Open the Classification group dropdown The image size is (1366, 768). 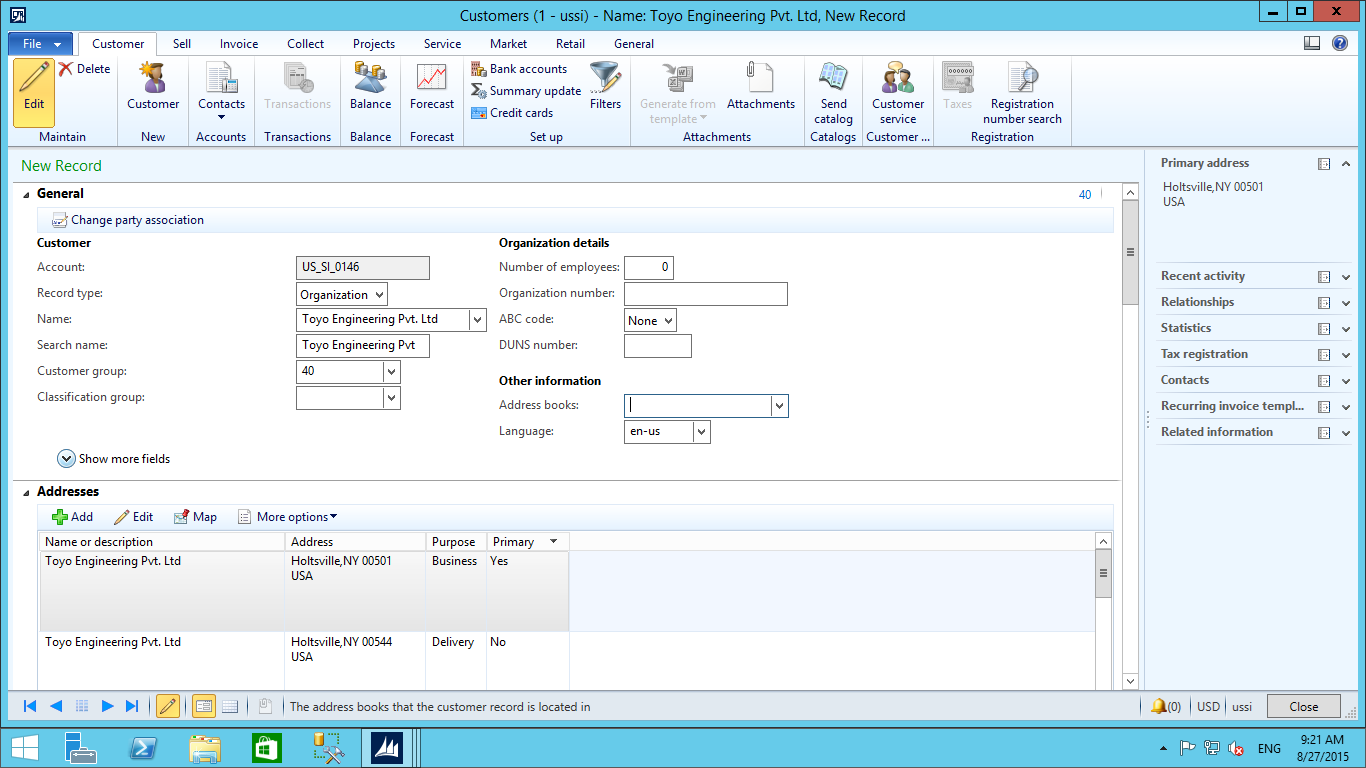pos(392,398)
